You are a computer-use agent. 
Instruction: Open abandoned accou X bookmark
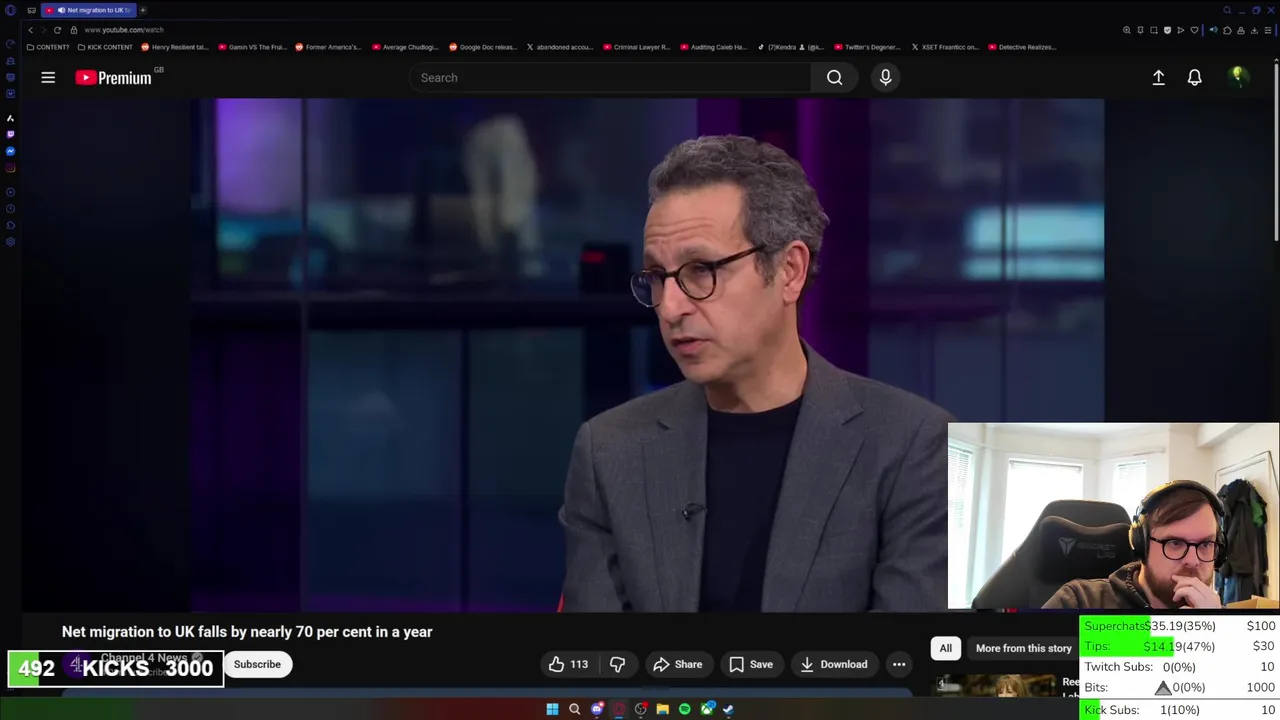click(x=560, y=47)
